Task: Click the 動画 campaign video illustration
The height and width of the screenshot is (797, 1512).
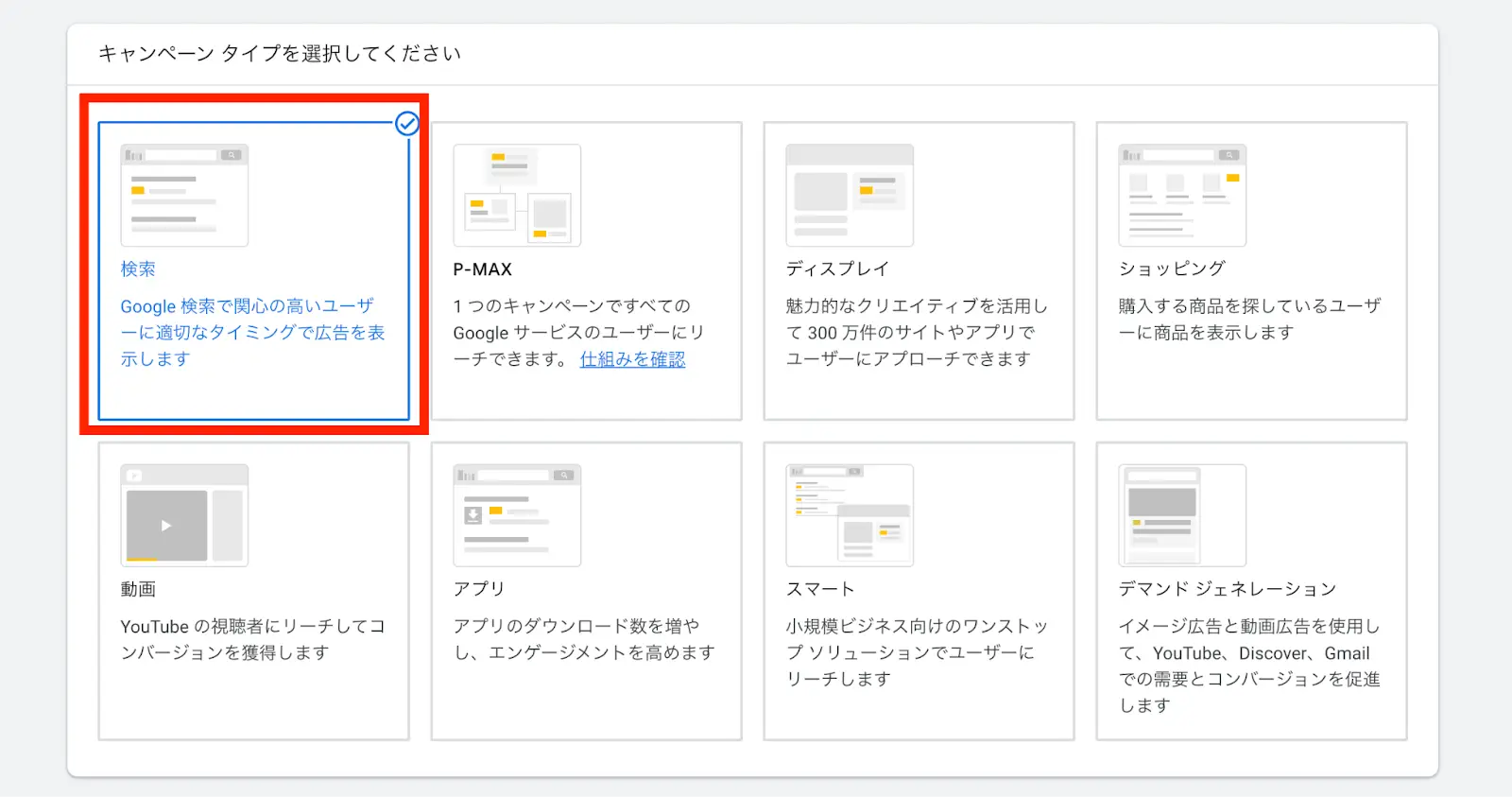Action: point(184,515)
